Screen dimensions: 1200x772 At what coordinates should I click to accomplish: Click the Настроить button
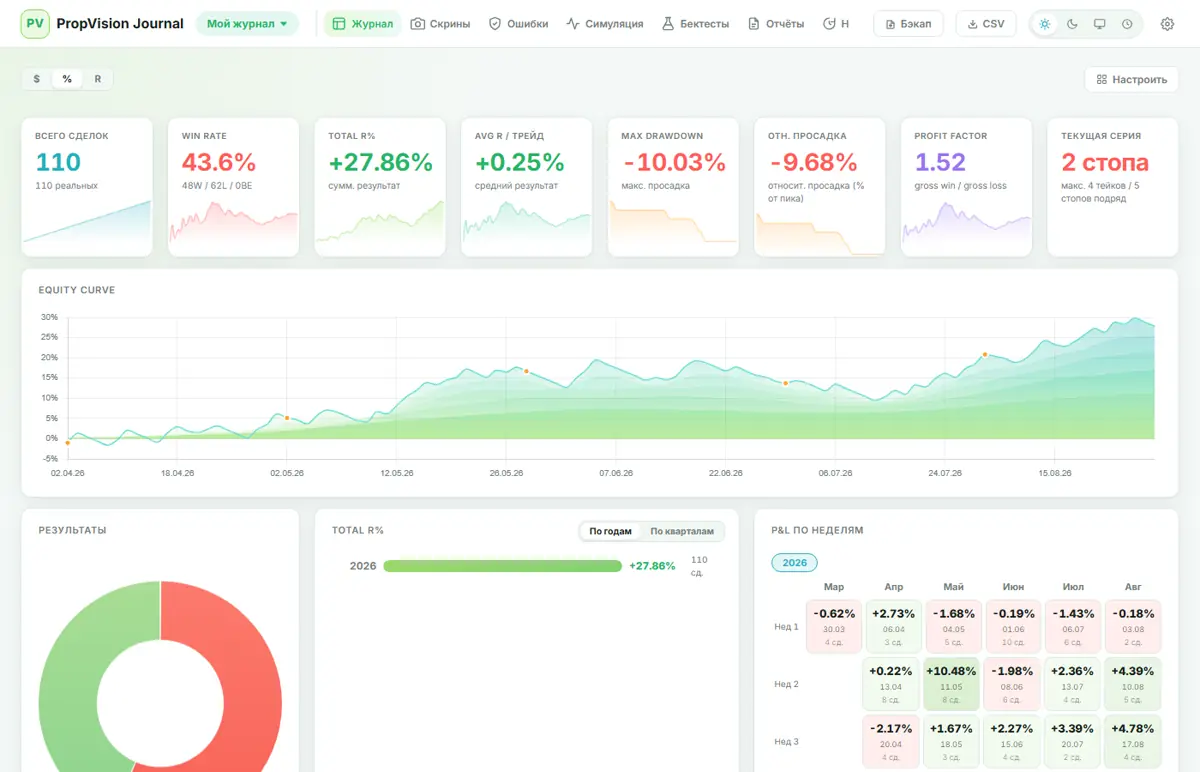point(1132,79)
